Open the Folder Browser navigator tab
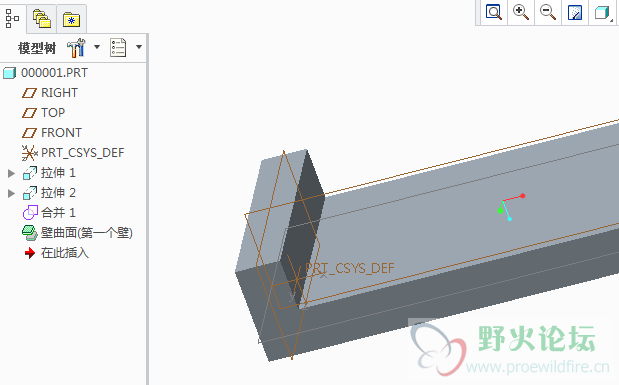The width and height of the screenshot is (619, 385). click(x=42, y=19)
